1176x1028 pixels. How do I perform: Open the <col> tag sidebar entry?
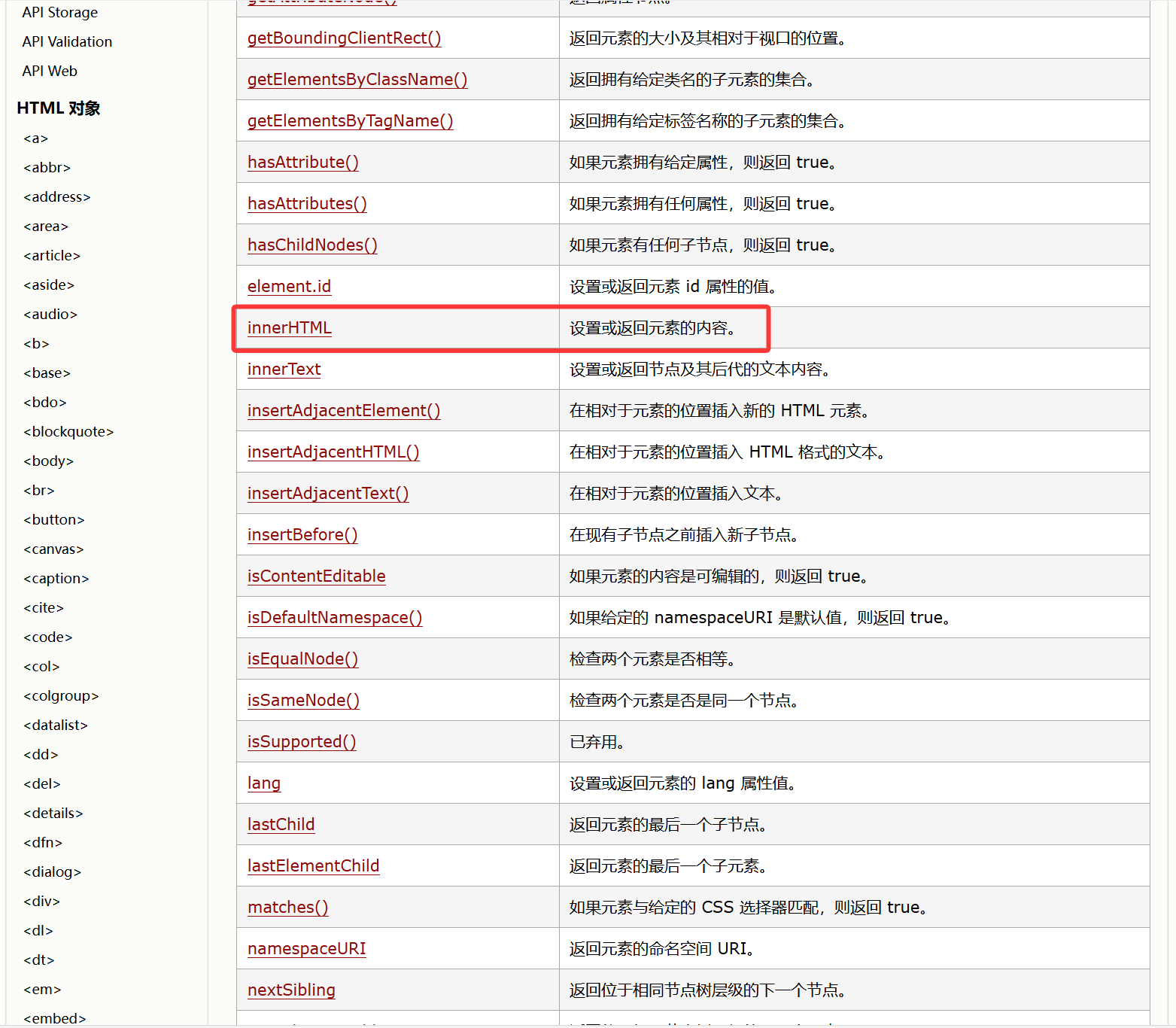click(41, 666)
